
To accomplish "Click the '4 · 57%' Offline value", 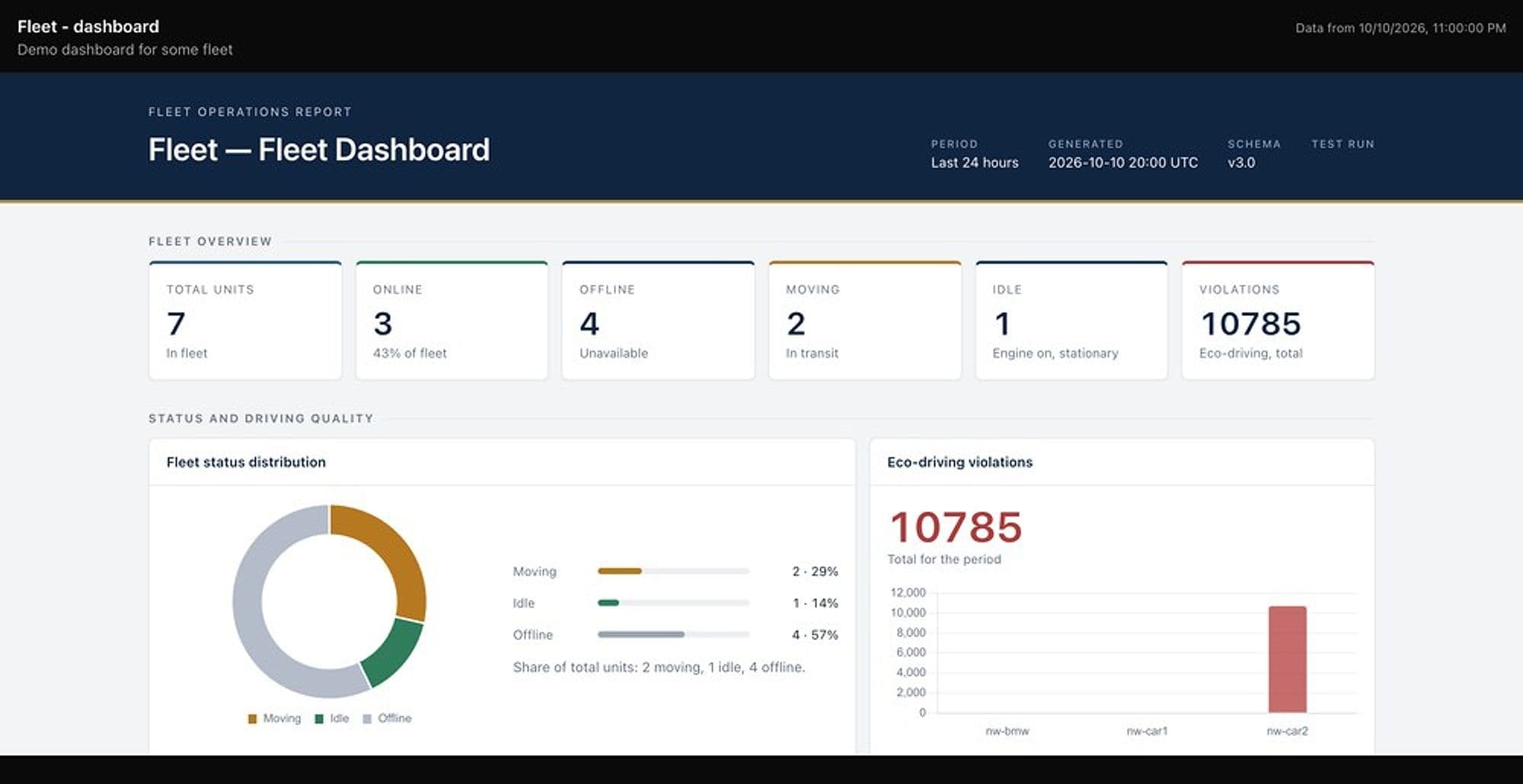I will click(x=815, y=635).
